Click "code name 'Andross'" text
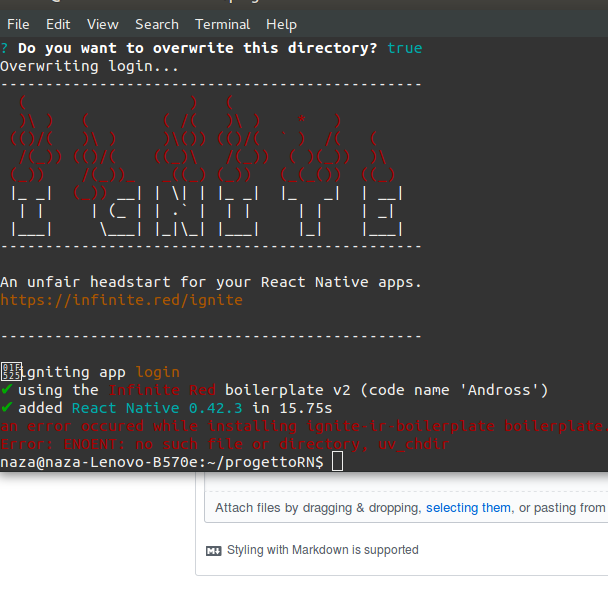The image size is (608, 607). [x=454, y=390]
